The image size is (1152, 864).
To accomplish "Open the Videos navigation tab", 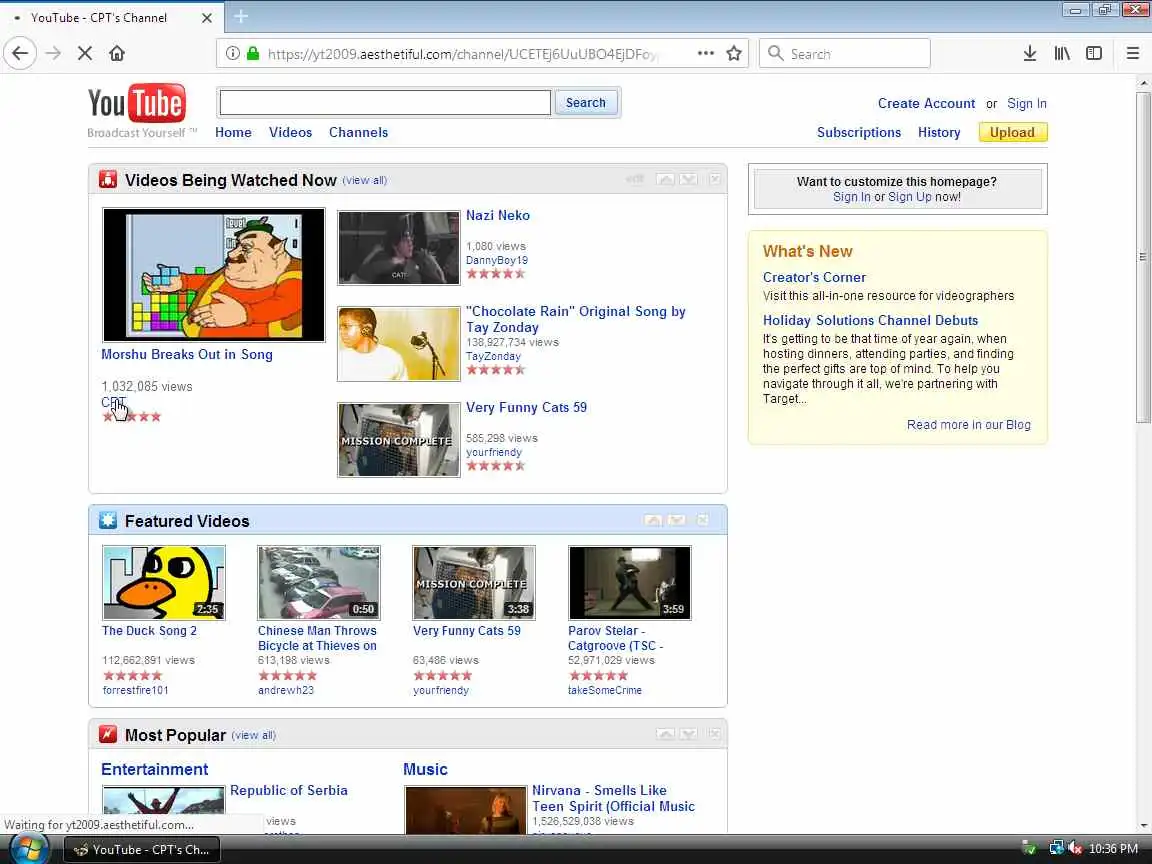I will coord(290,132).
